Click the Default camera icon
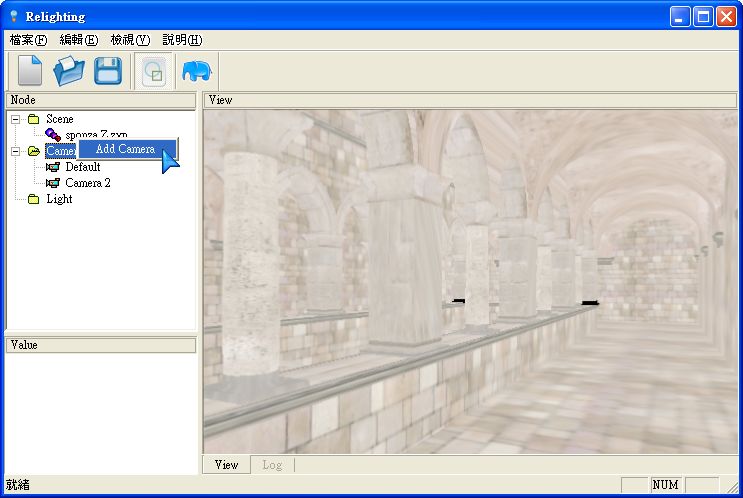This screenshot has width=743, height=498. [53, 167]
